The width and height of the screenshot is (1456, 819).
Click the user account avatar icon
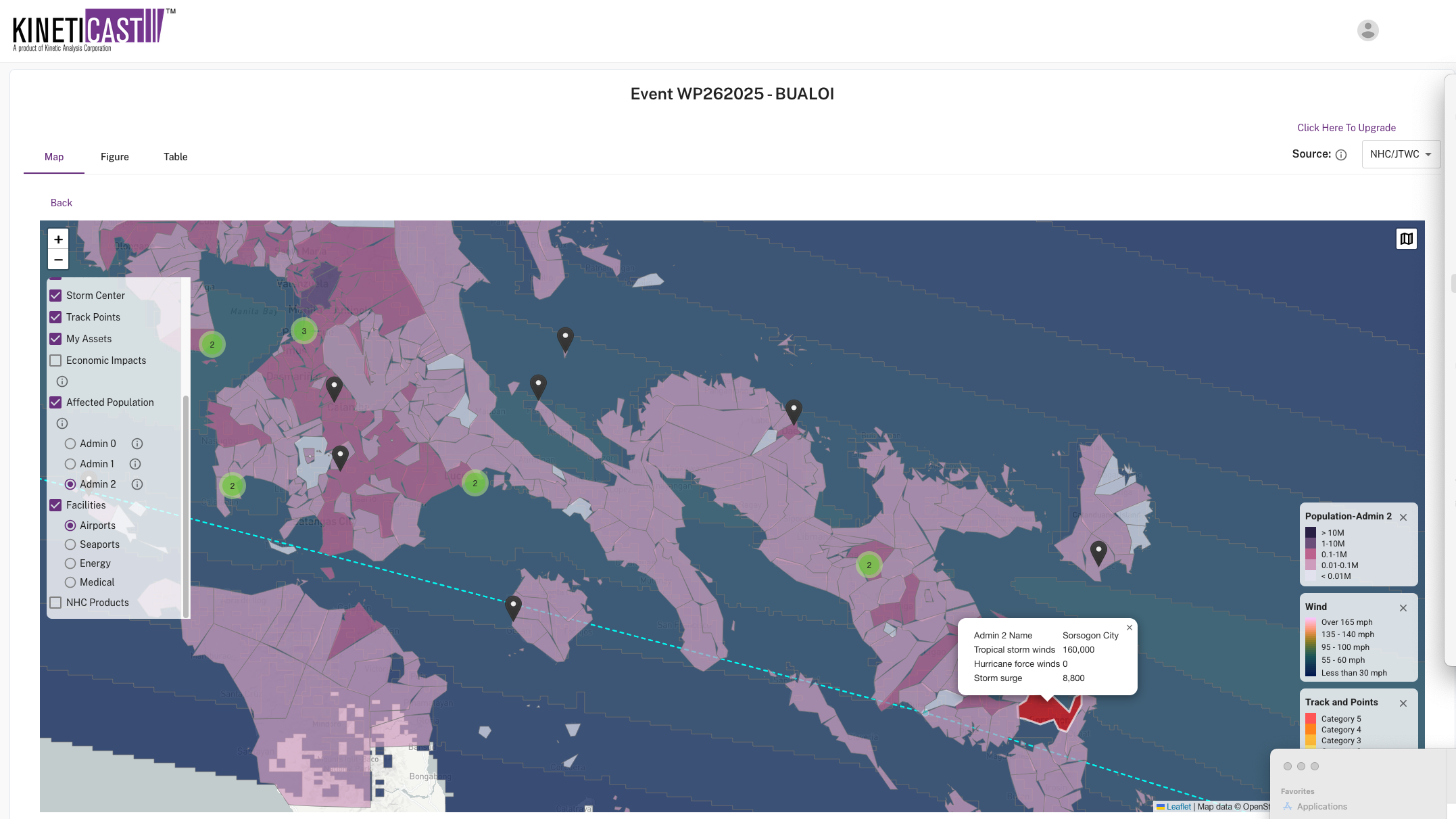1367,30
